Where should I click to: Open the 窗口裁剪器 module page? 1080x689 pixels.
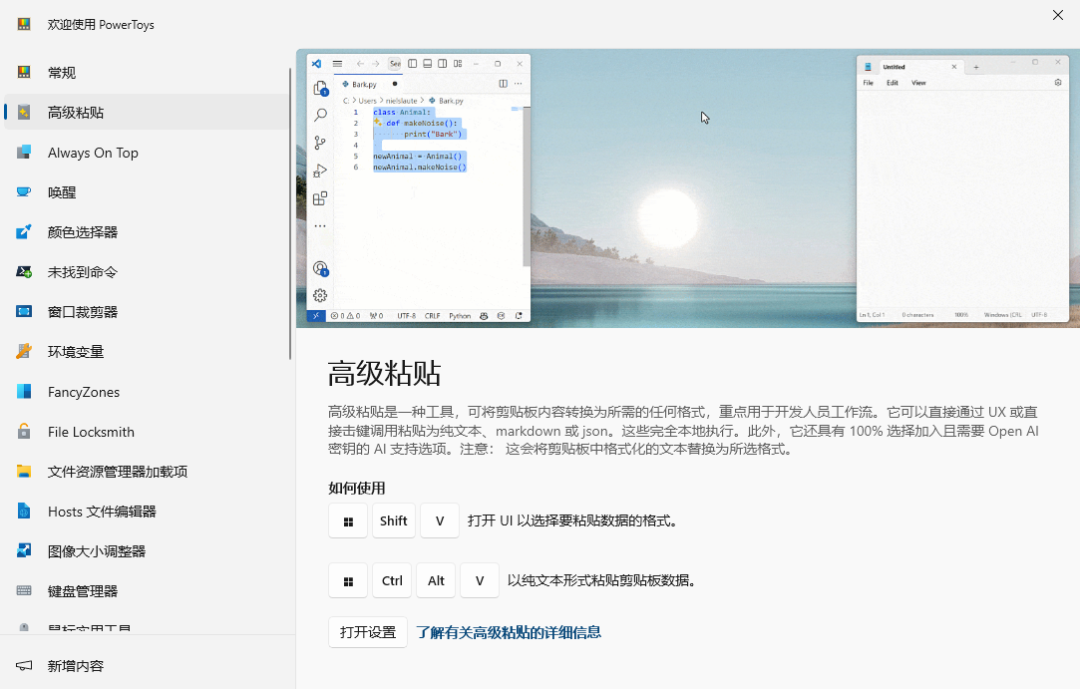[145, 312]
